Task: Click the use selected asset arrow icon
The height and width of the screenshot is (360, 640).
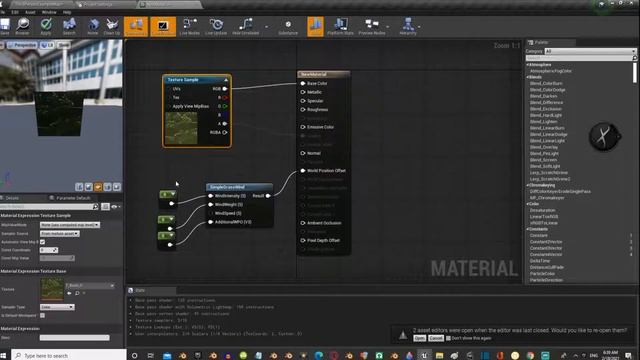Action: click(69, 293)
